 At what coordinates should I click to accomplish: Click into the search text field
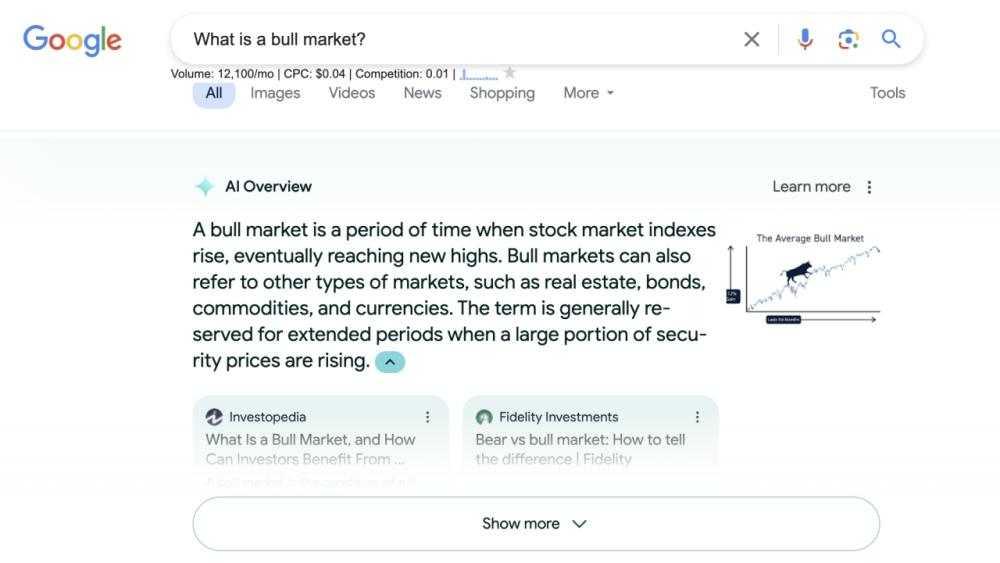click(450, 39)
